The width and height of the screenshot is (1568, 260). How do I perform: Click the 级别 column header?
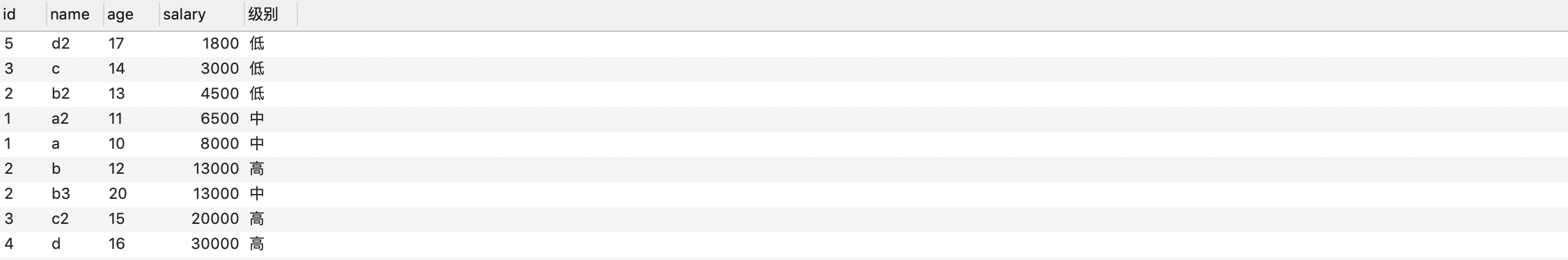271,15
